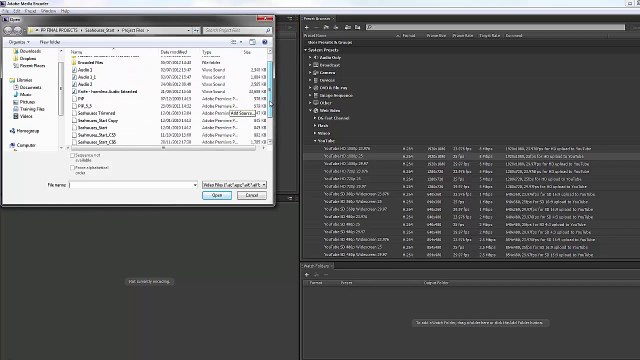This screenshot has height=360, width=640.
Task: Click the export presets icon in Preset Browser
Action: coord(358,27)
